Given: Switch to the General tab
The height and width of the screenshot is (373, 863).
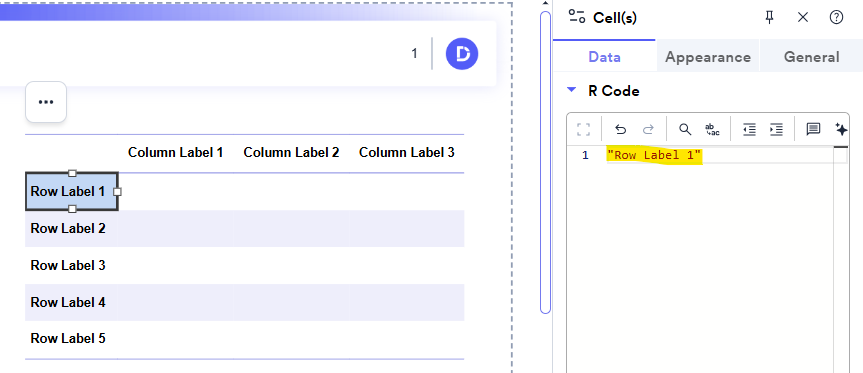Looking at the screenshot, I should coord(811,57).
